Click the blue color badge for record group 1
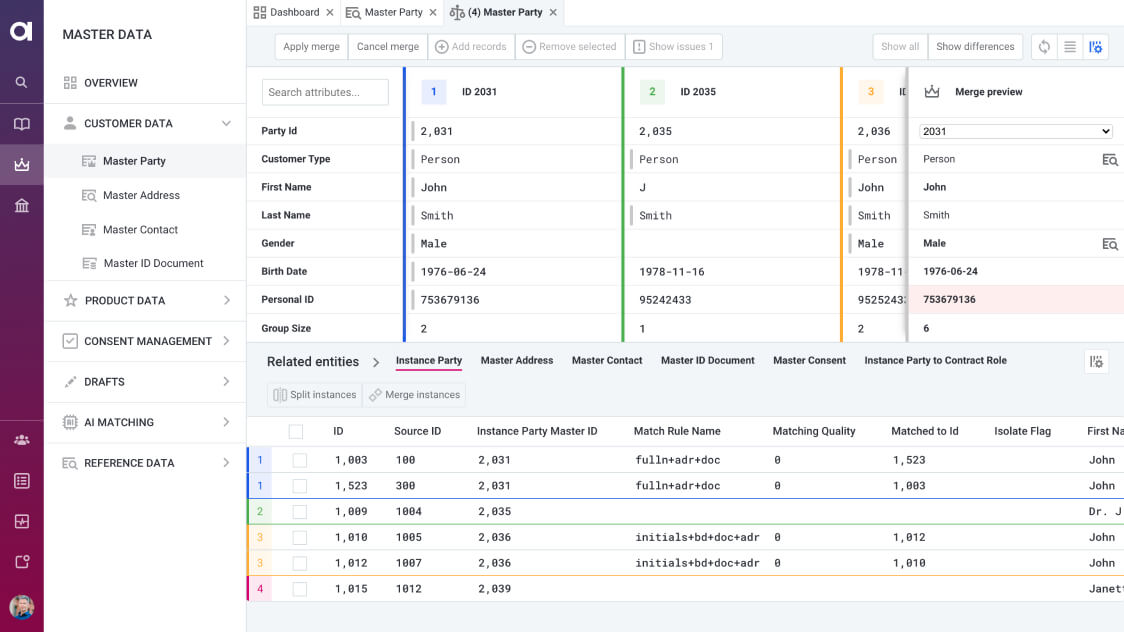 (x=433, y=91)
